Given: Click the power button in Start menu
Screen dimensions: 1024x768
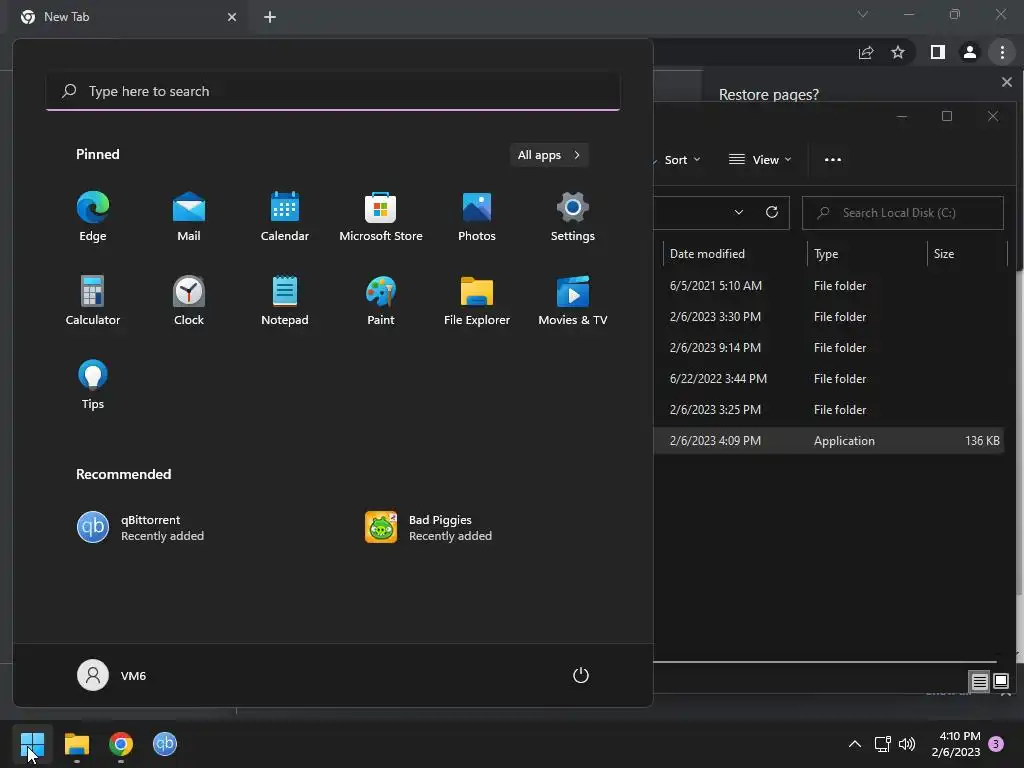Looking at the screenshot, I should point(581,675).
